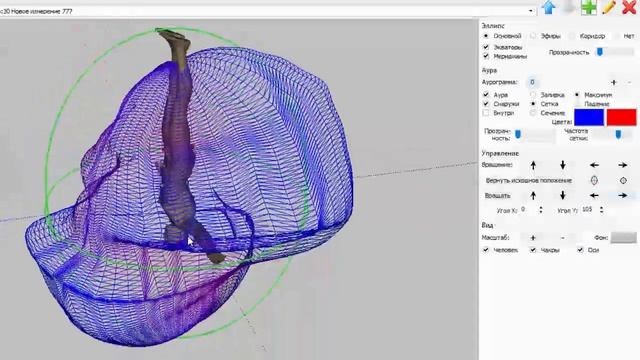The height and width of the screenshot is (360, 640).
Task: Zoom out with the Масштаб minus
Action: (x=562, y=238)
